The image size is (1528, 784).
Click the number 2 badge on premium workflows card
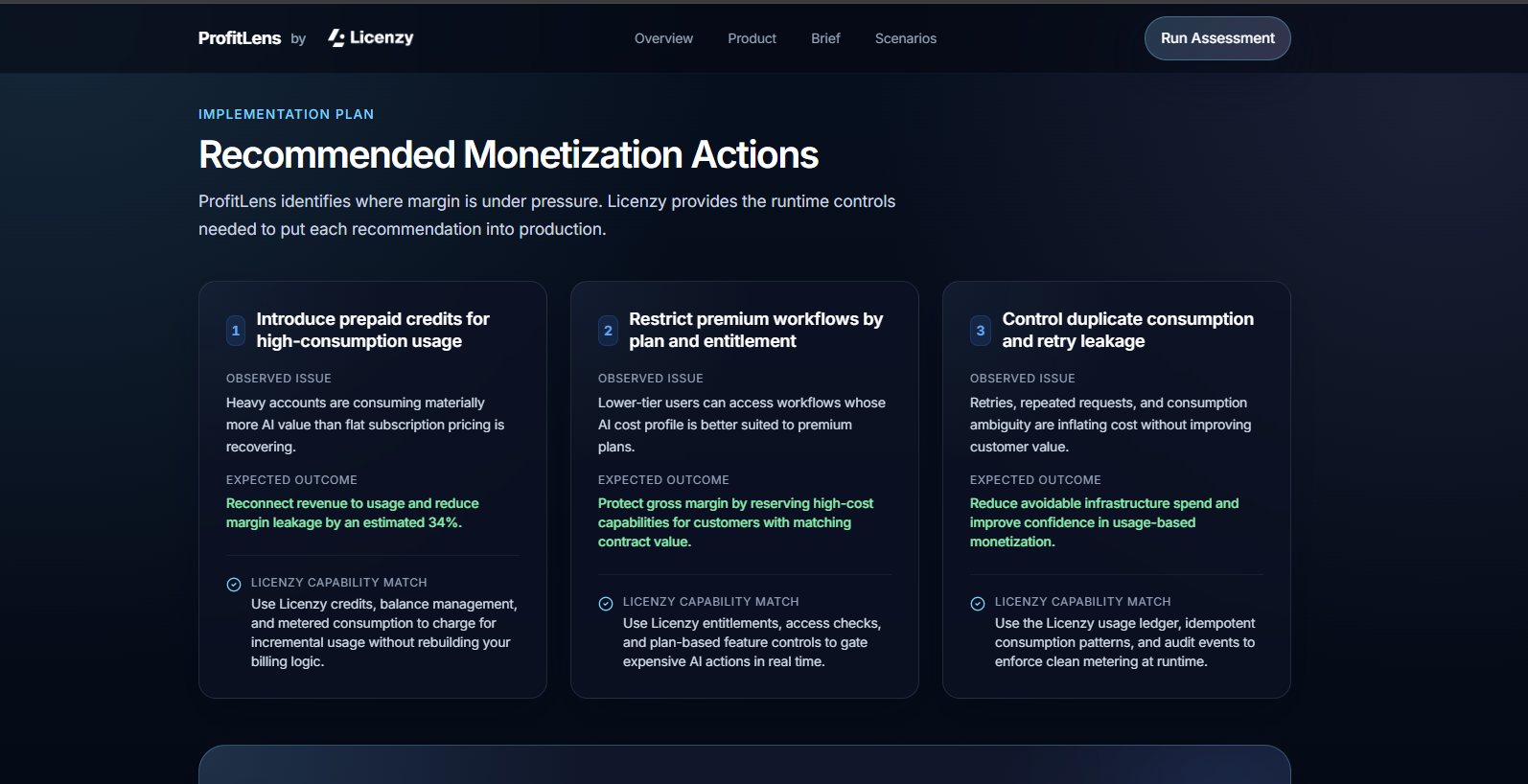[608, 331]
